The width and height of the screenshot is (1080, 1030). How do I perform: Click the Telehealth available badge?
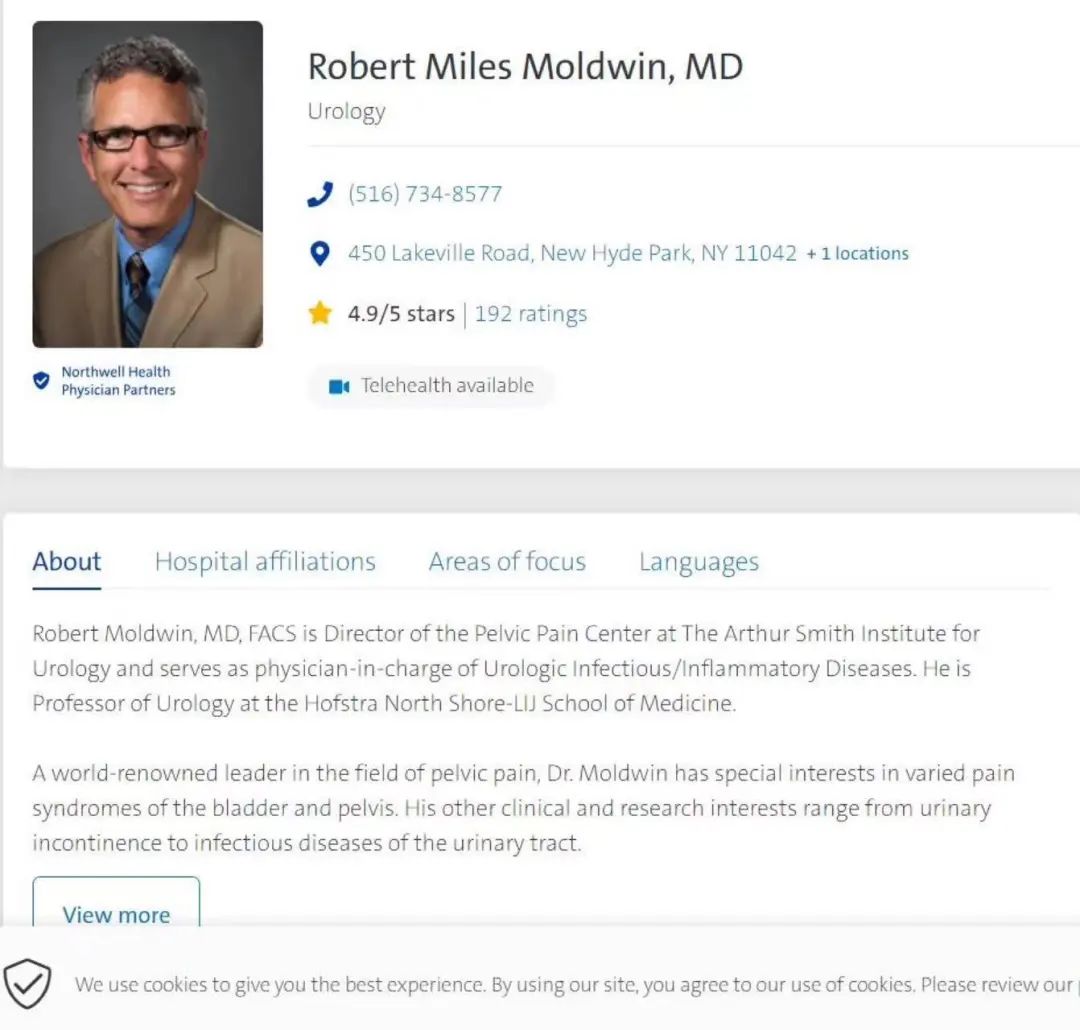point(431,386)
